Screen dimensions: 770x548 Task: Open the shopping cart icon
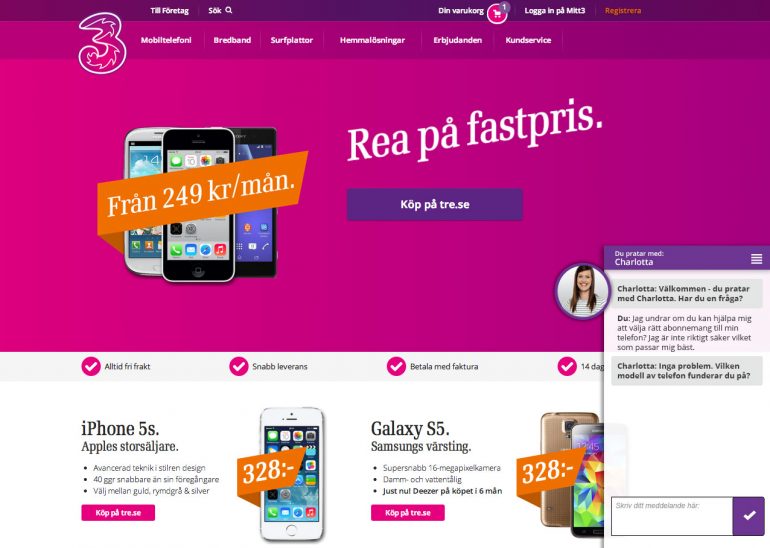click(497, 14)
